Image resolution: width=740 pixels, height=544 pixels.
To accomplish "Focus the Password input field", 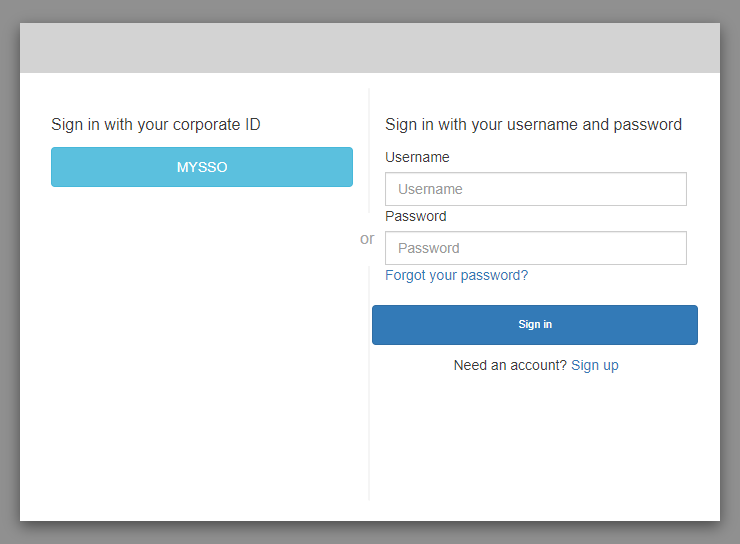I will pos(535,248).
